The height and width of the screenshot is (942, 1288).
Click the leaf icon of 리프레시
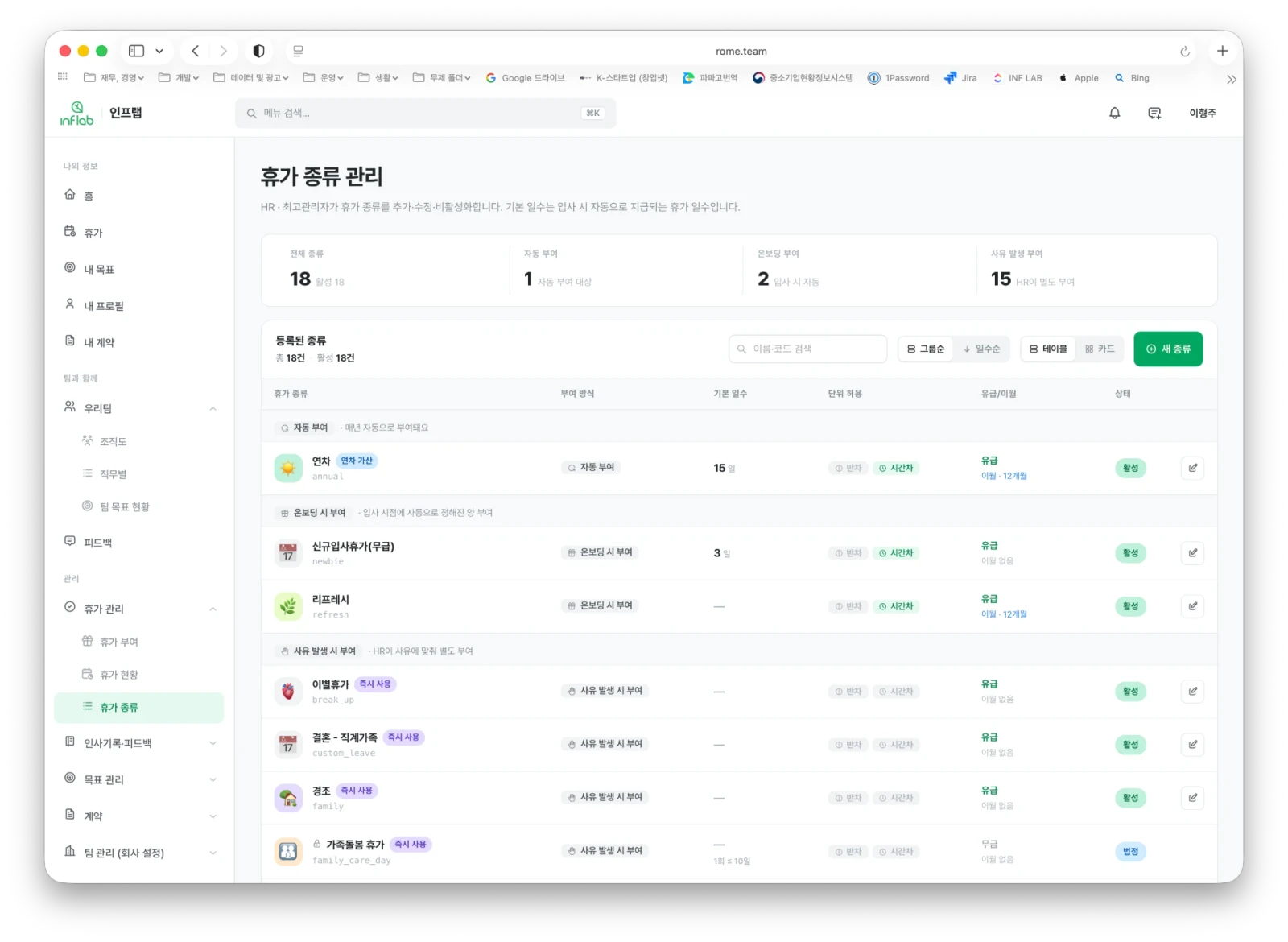point(288,606)
